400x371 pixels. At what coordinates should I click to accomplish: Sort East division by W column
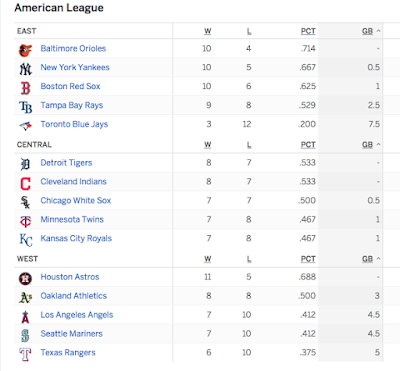tap(207, 31)
